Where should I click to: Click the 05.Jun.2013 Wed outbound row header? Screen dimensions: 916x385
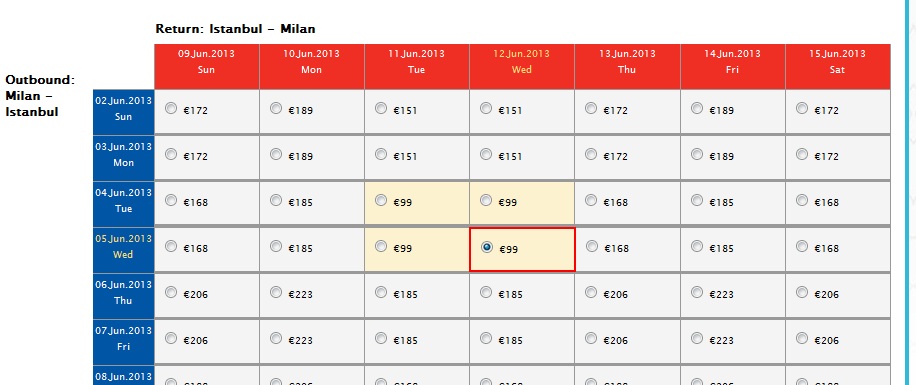point(123,249)
